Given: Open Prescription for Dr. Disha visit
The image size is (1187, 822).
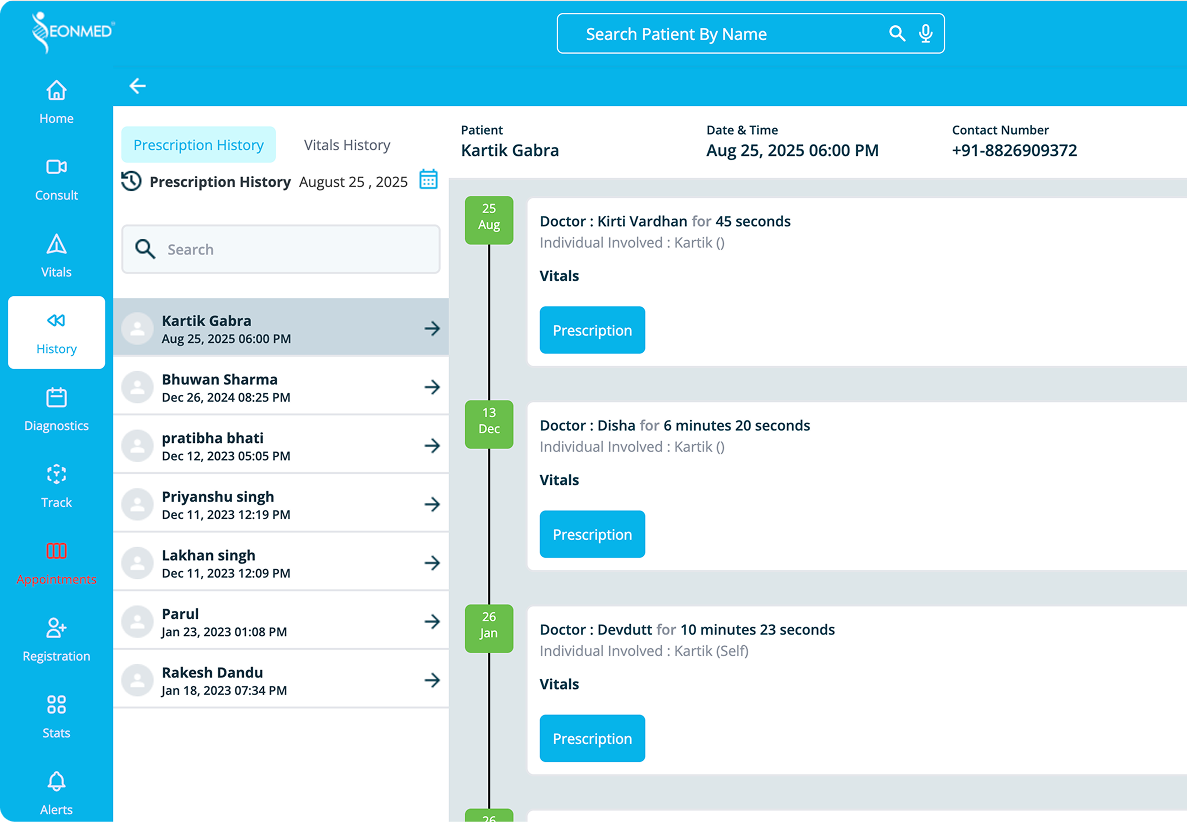Looking at the screenshot, I should coord(592,534).
